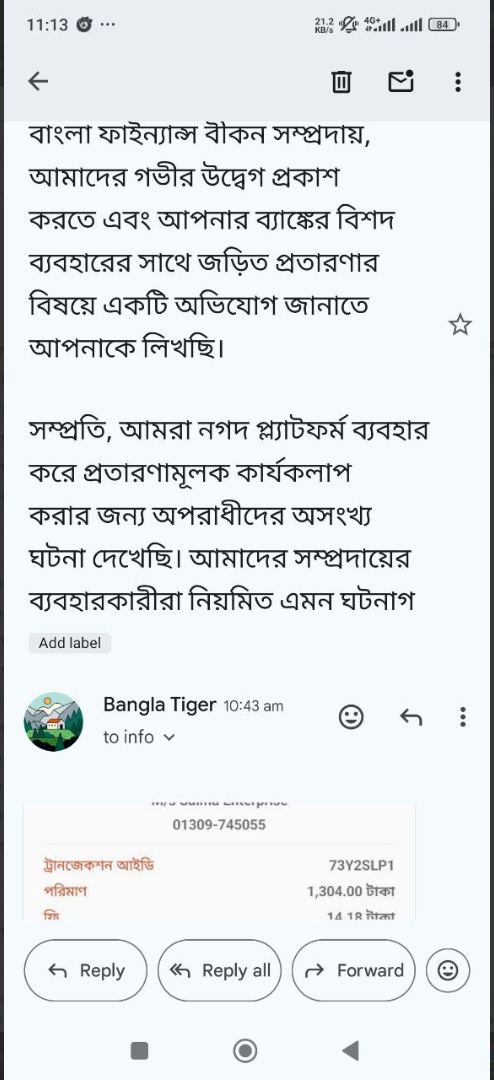Viewport: 494px width, 1080px height.
Task: Reply using arrow beside sender name
Action: [411, 718]
